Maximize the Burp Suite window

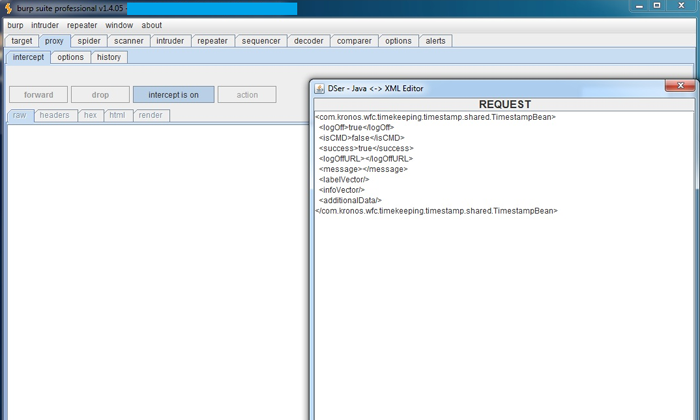tap(657, 6)
